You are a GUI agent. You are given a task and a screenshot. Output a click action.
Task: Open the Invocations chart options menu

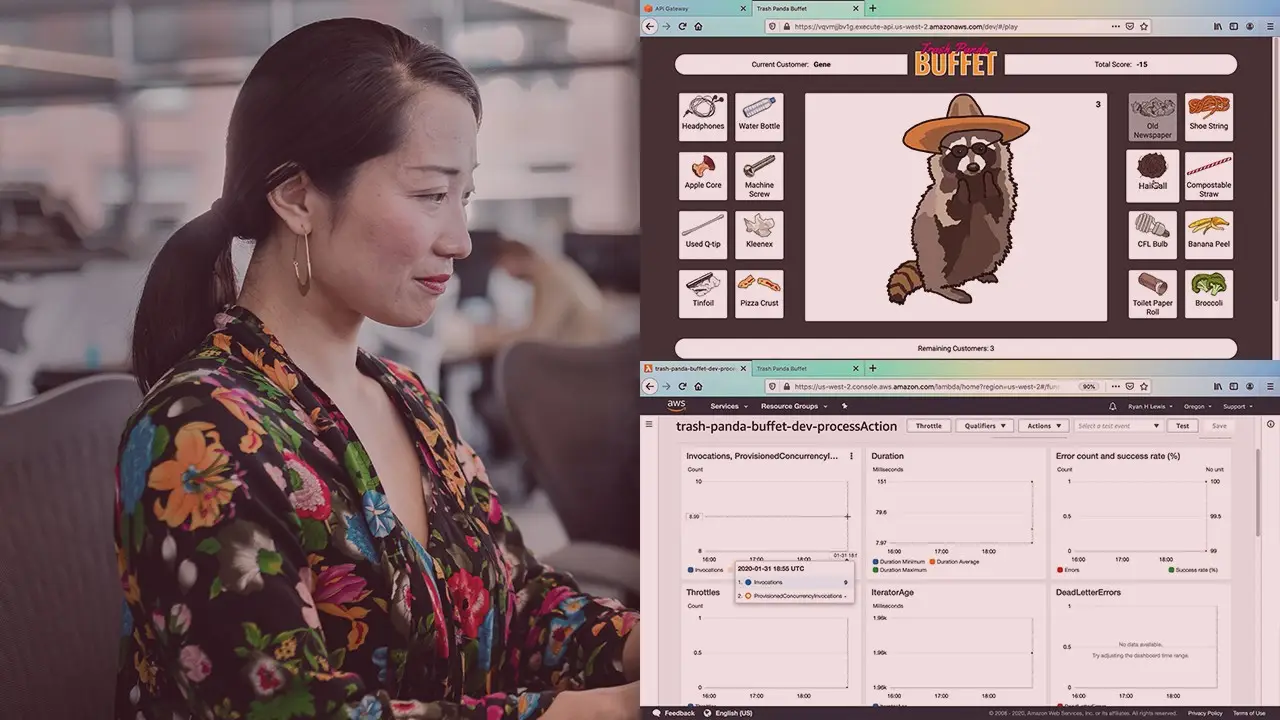point(851,456)
